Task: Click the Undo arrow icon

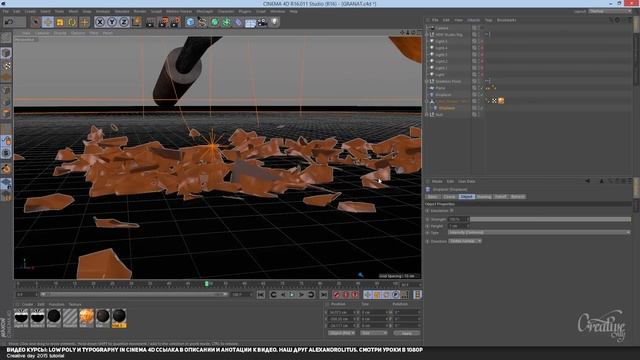Action: coord(9,22)
